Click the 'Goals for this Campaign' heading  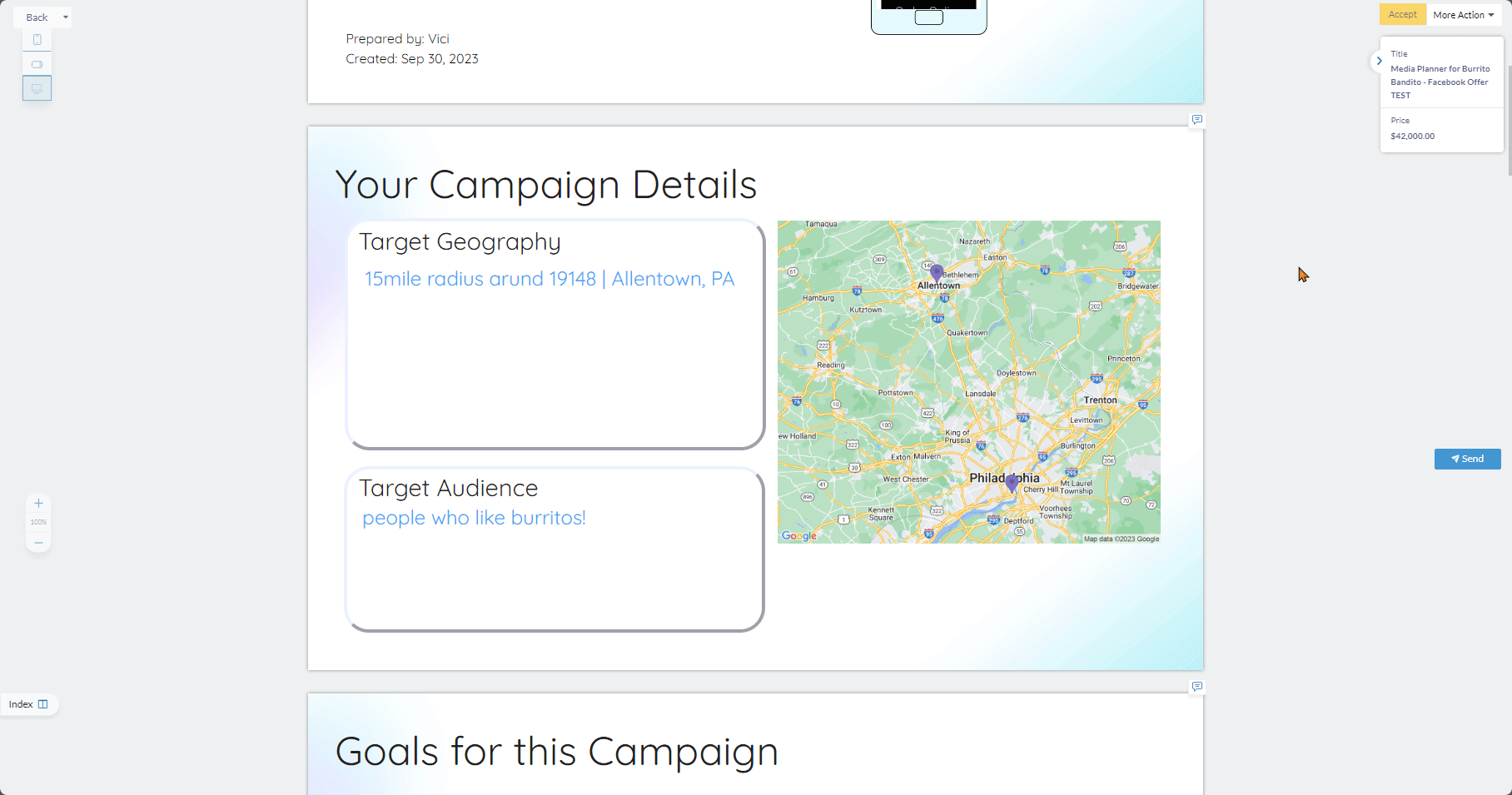coord(556,752)
